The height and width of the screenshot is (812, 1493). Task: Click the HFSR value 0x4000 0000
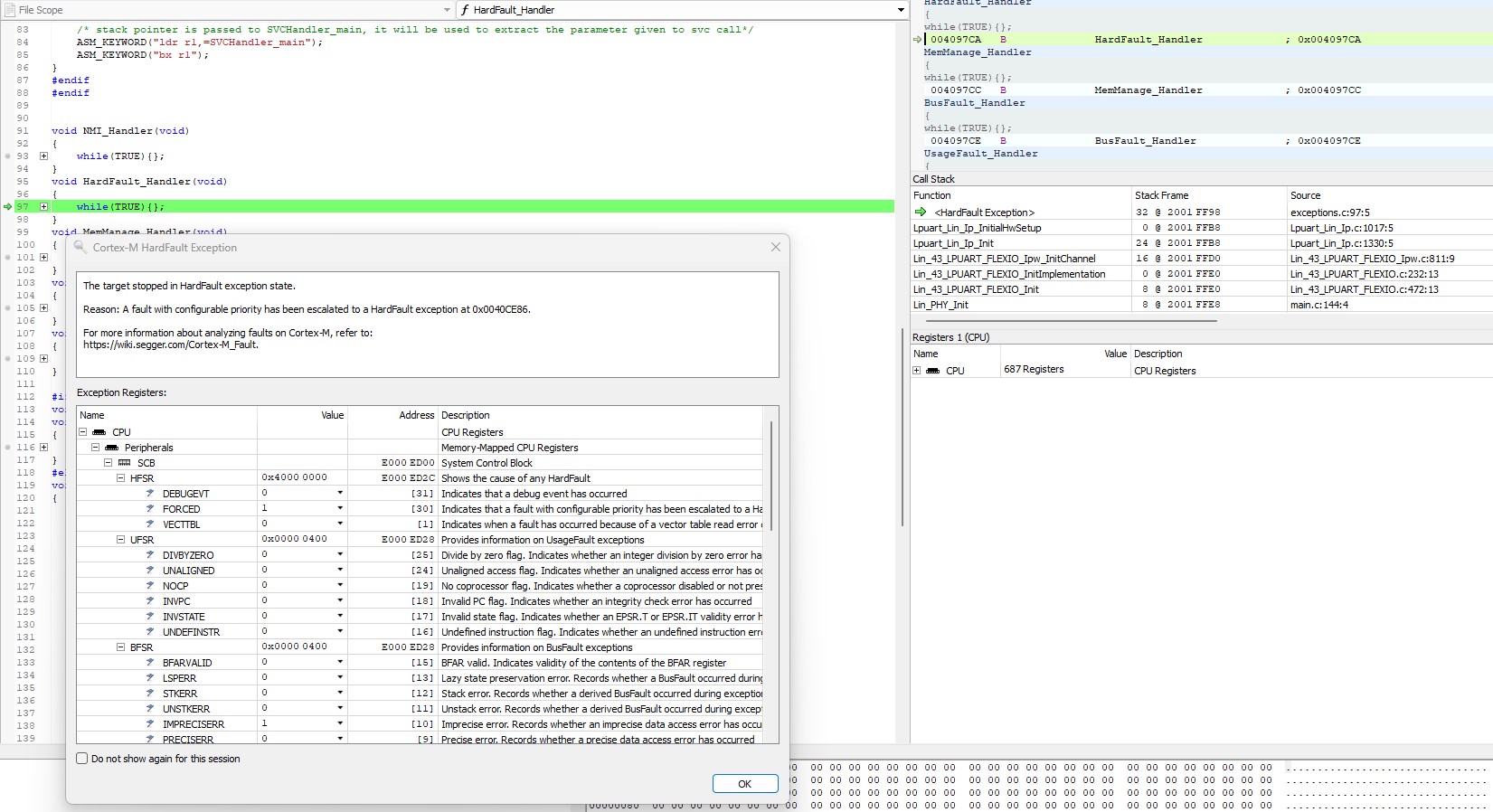295,477
